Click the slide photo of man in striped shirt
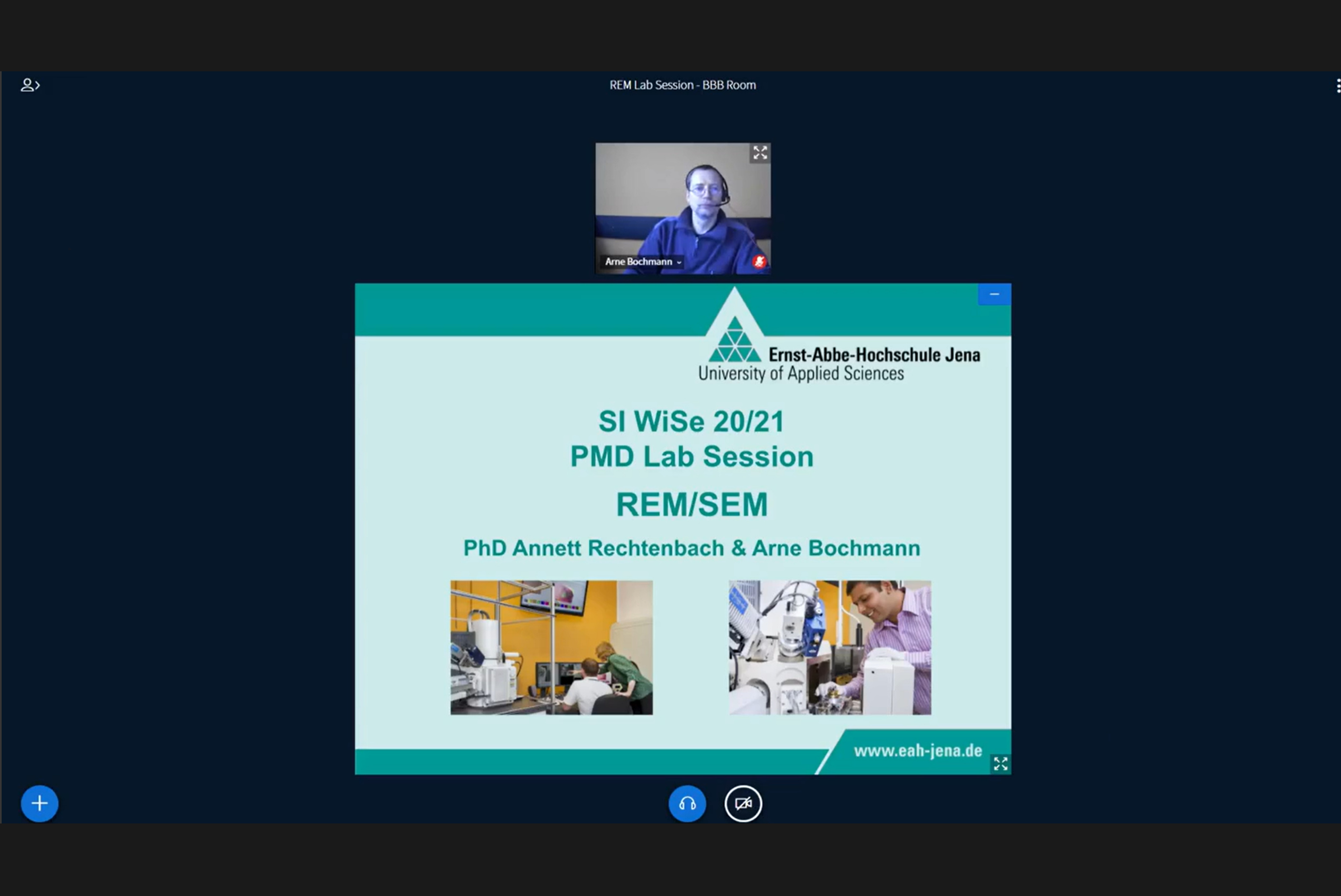Image resolution: width=1341 pixels, height=896 pixels. pos(830,647)
